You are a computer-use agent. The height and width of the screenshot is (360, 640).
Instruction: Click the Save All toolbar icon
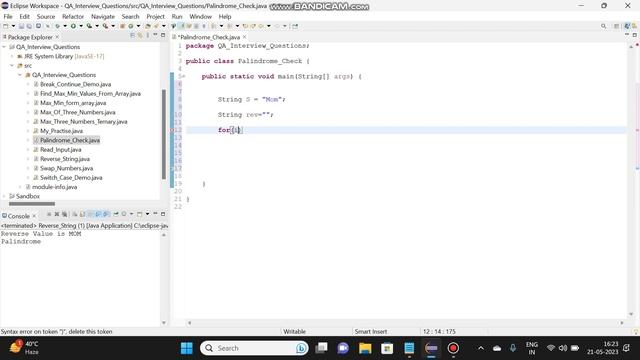point(29,26)
